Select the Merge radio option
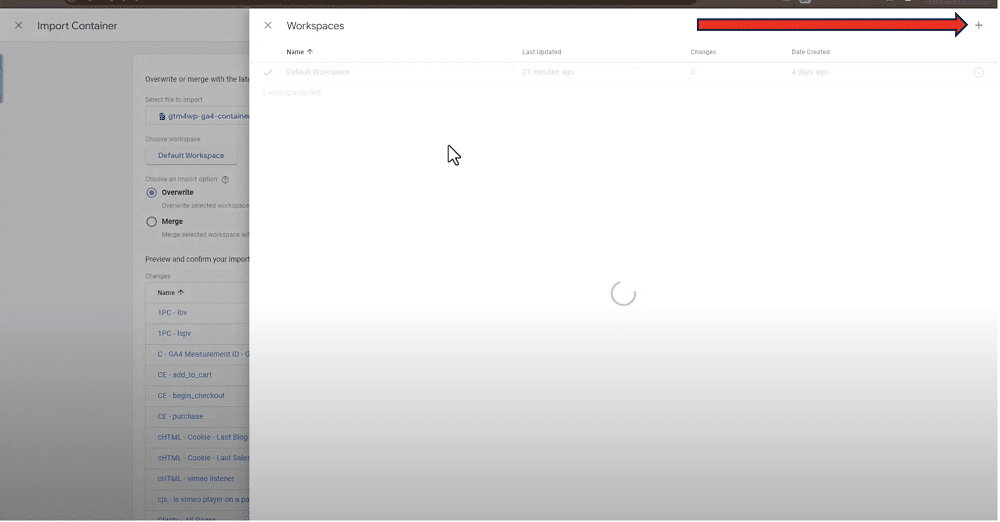Image resolution: width=1000 pixels, height=522 pixels. tap(151, 222)
